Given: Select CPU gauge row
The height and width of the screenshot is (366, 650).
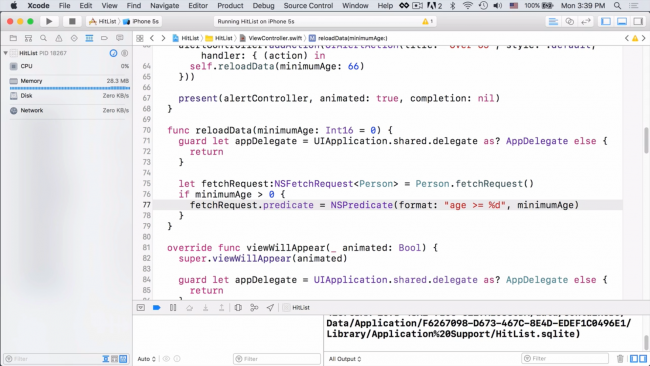Looking at the screenshot, I should 69,66.
